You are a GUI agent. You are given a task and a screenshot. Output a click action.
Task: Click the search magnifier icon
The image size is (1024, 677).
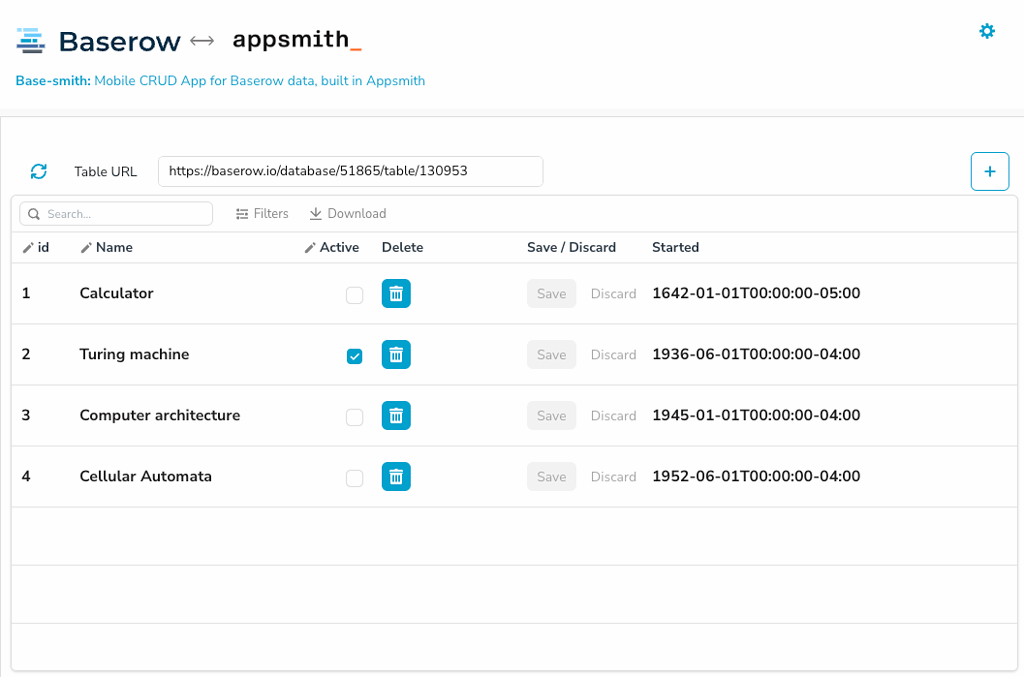(x=34, y=213)
